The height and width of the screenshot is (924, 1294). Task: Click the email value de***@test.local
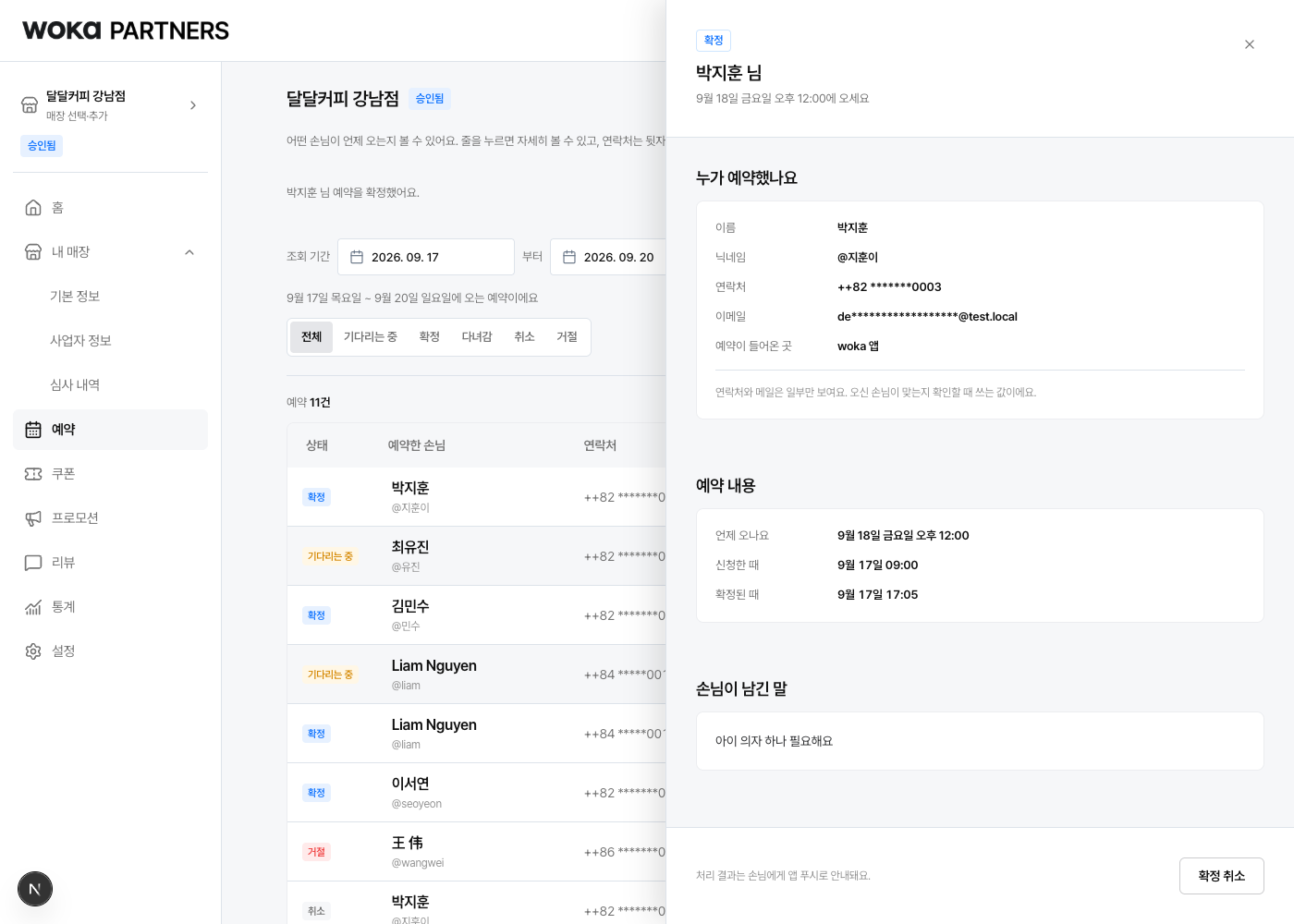point(927,317)
